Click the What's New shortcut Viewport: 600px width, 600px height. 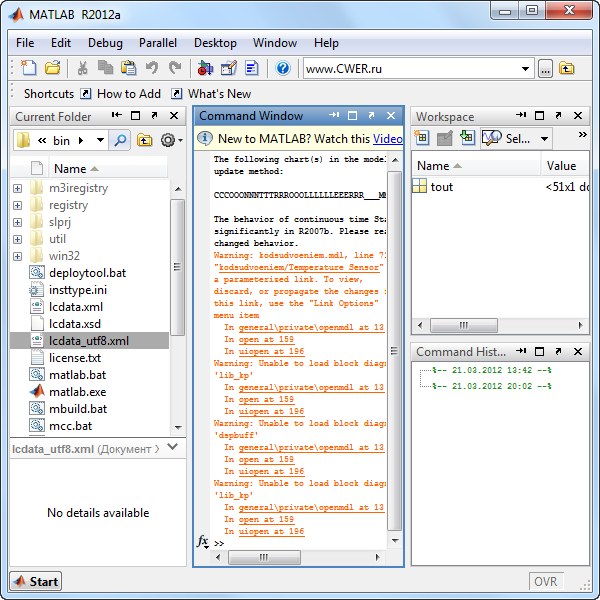coord(211,94)
